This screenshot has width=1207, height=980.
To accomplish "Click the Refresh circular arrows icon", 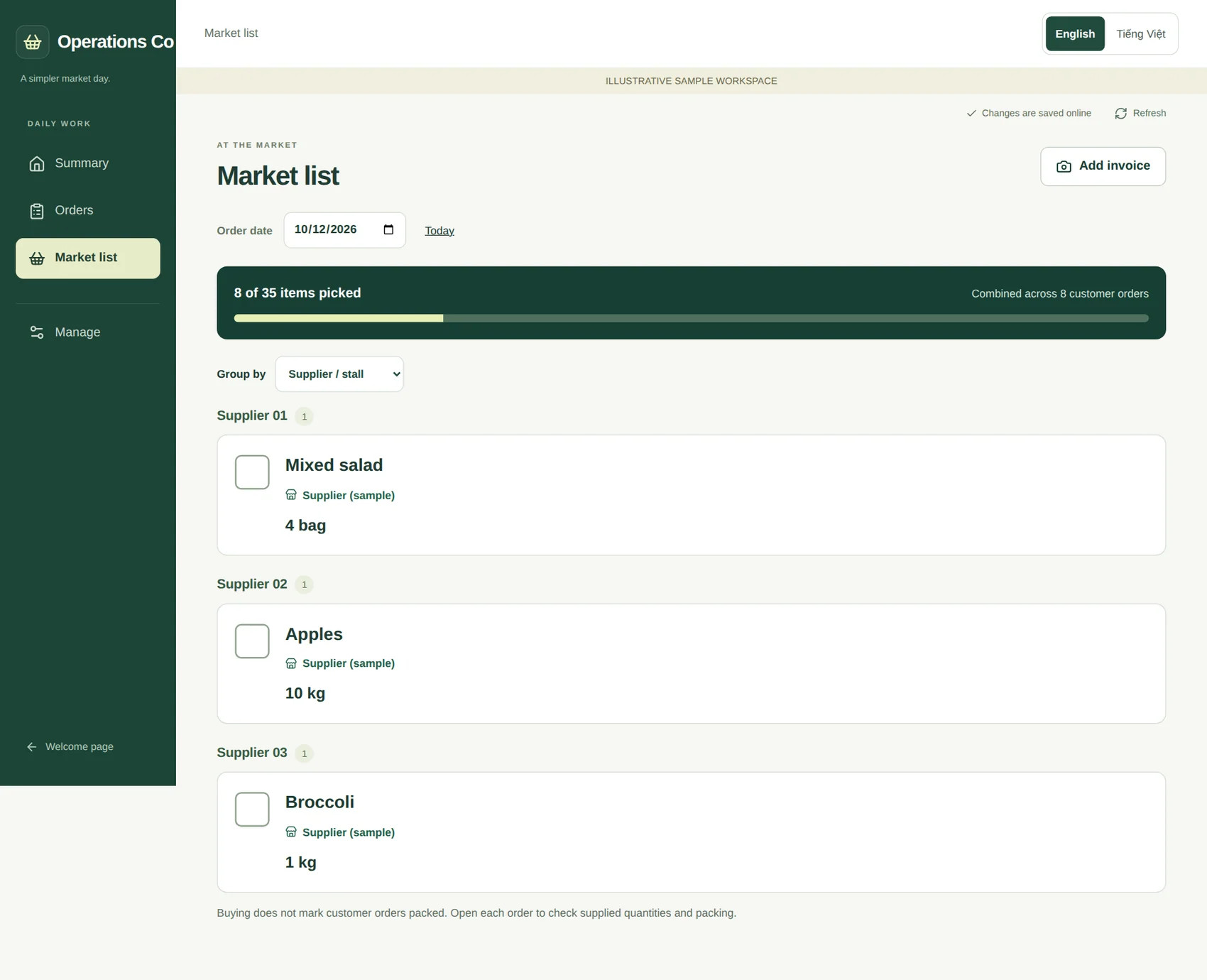I will click(1120, 114).
